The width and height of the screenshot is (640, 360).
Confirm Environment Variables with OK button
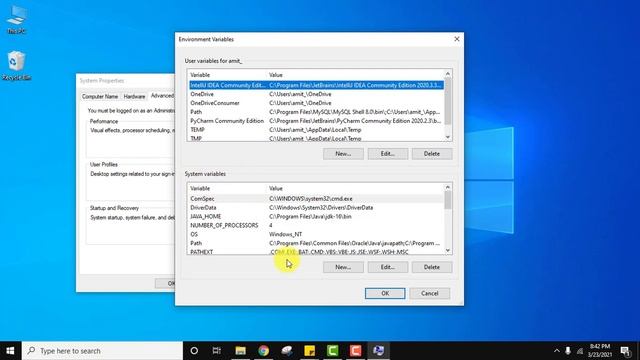click(x=385, y=293)
